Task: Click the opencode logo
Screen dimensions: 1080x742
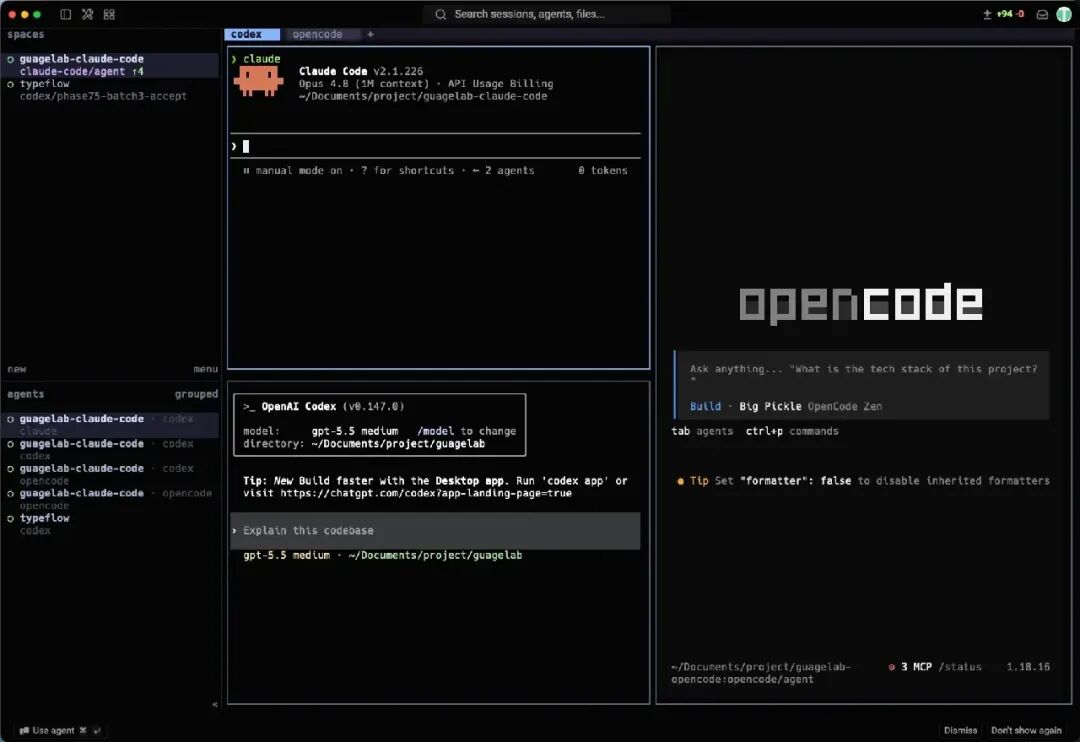Action: click(x=861, y=303)
